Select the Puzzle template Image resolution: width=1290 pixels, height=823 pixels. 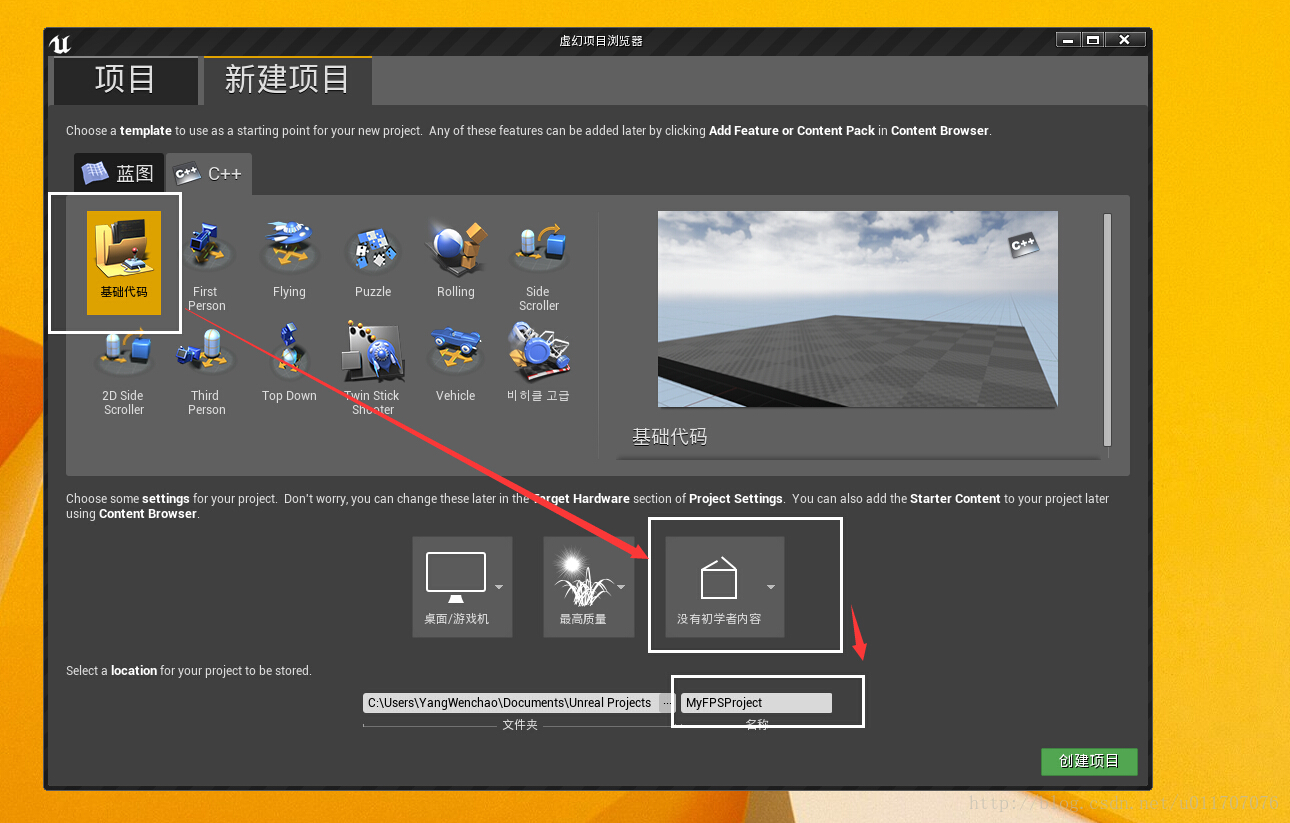[x=373, y=260]
